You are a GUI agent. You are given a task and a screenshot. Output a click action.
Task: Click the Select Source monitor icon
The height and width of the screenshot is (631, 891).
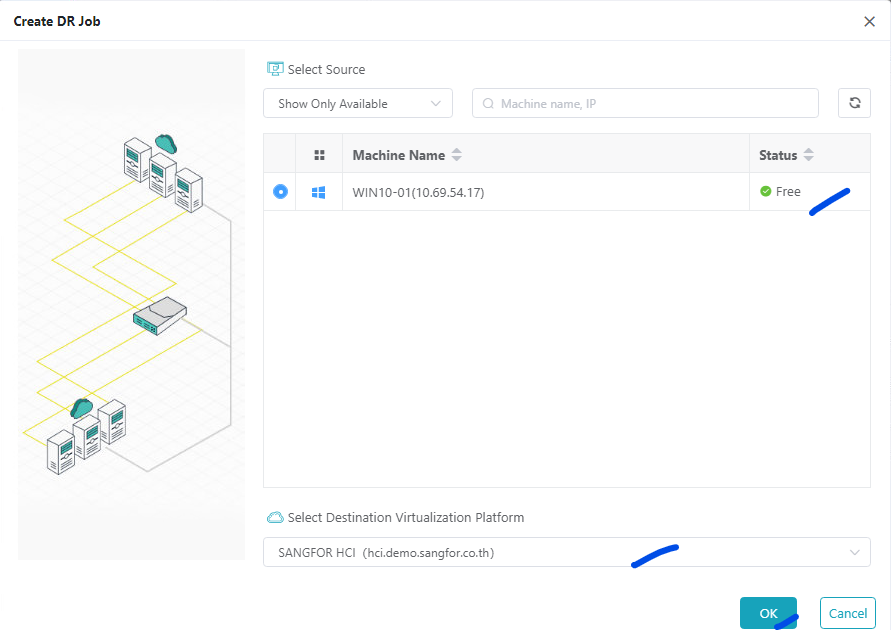(275, 69)
